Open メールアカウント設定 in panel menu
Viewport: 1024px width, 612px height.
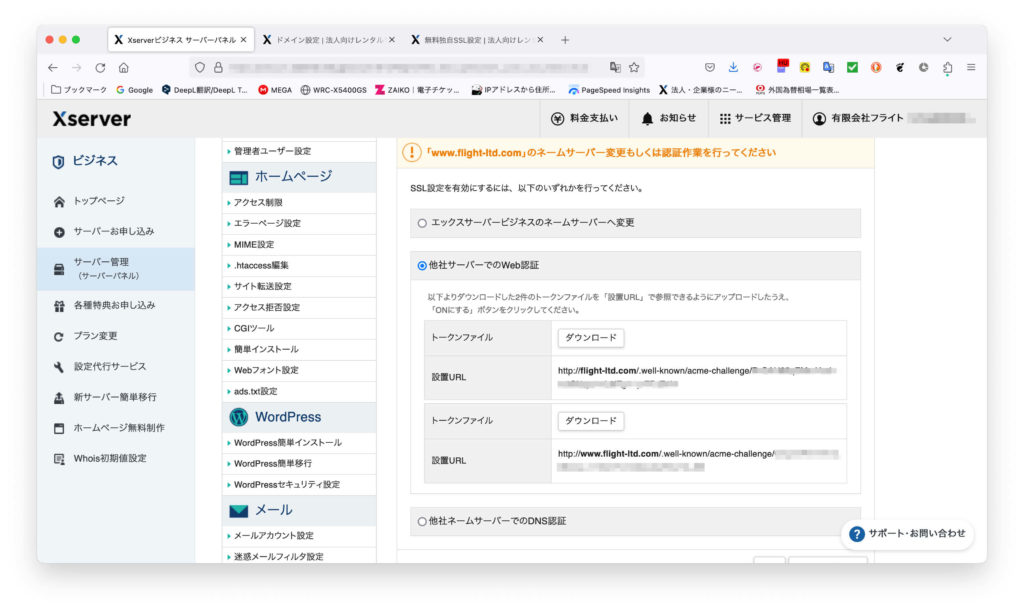[x=299, y=536]
